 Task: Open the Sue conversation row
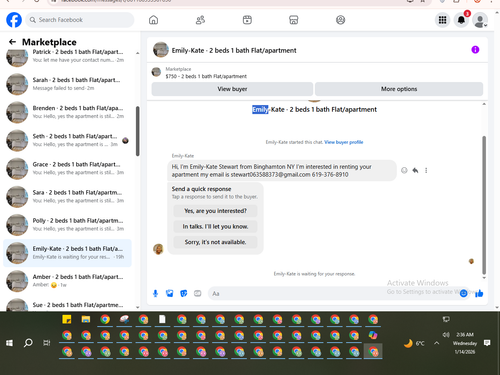(68, 304)
